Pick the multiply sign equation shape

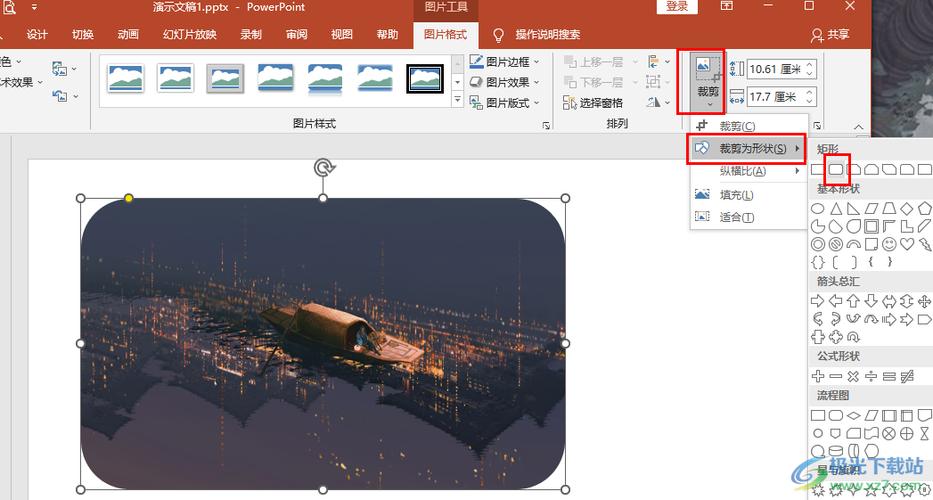(x=853, y=376)
